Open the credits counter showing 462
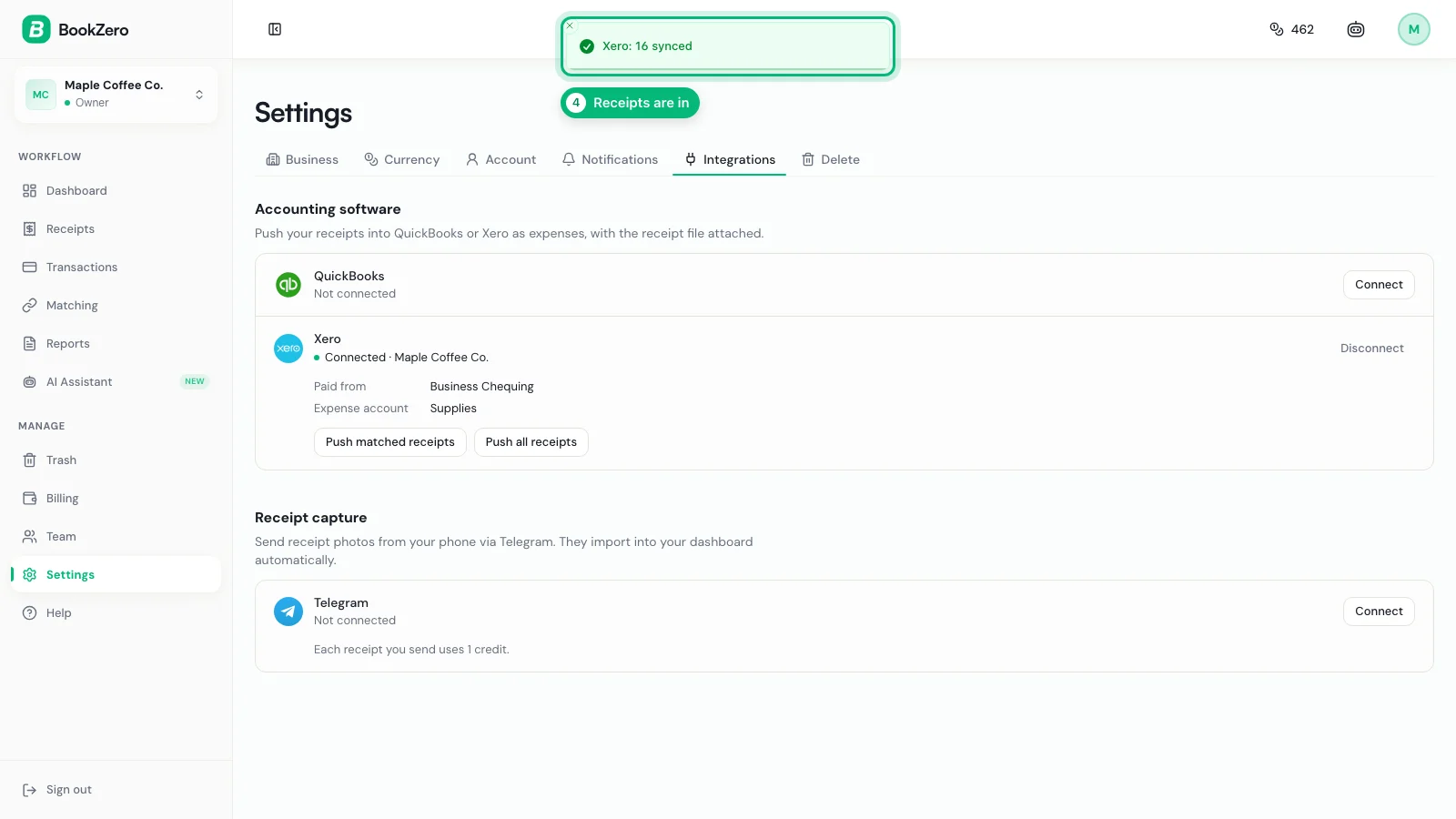 coord(1291,29)
